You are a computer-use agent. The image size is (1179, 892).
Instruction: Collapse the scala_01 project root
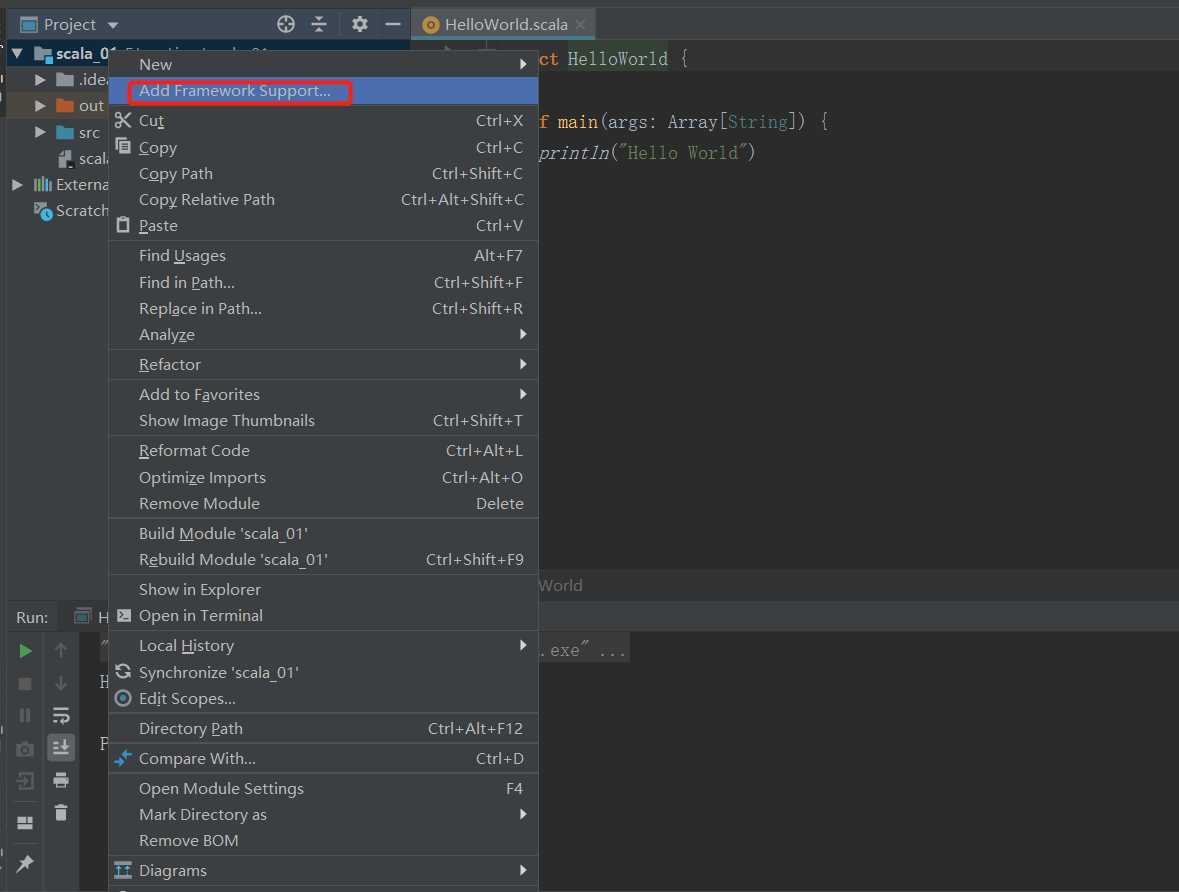pyautogui.click(x=17, y=53)
